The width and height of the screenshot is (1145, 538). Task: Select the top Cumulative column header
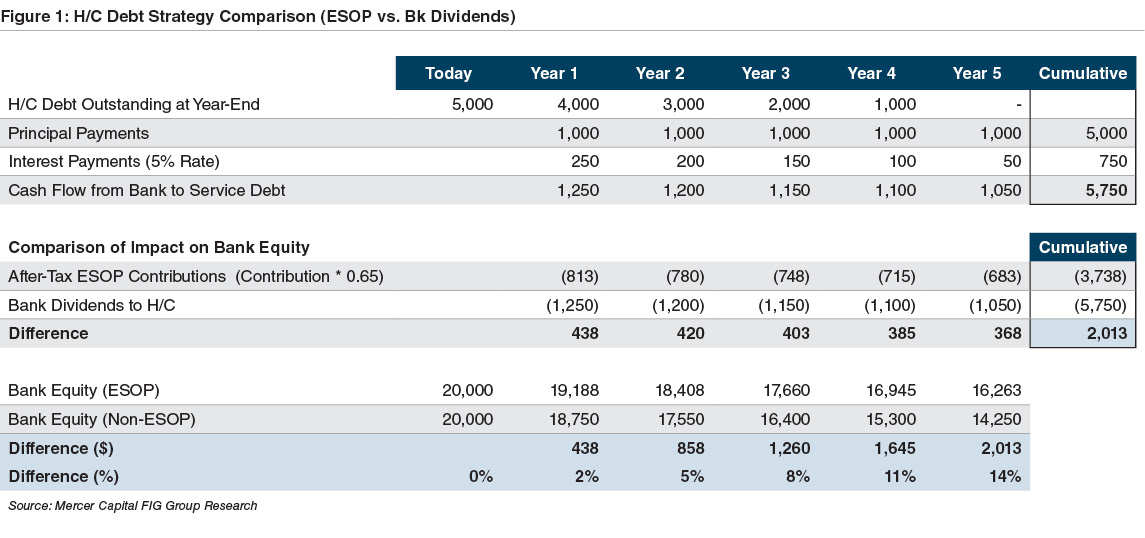click(1083, 73)
